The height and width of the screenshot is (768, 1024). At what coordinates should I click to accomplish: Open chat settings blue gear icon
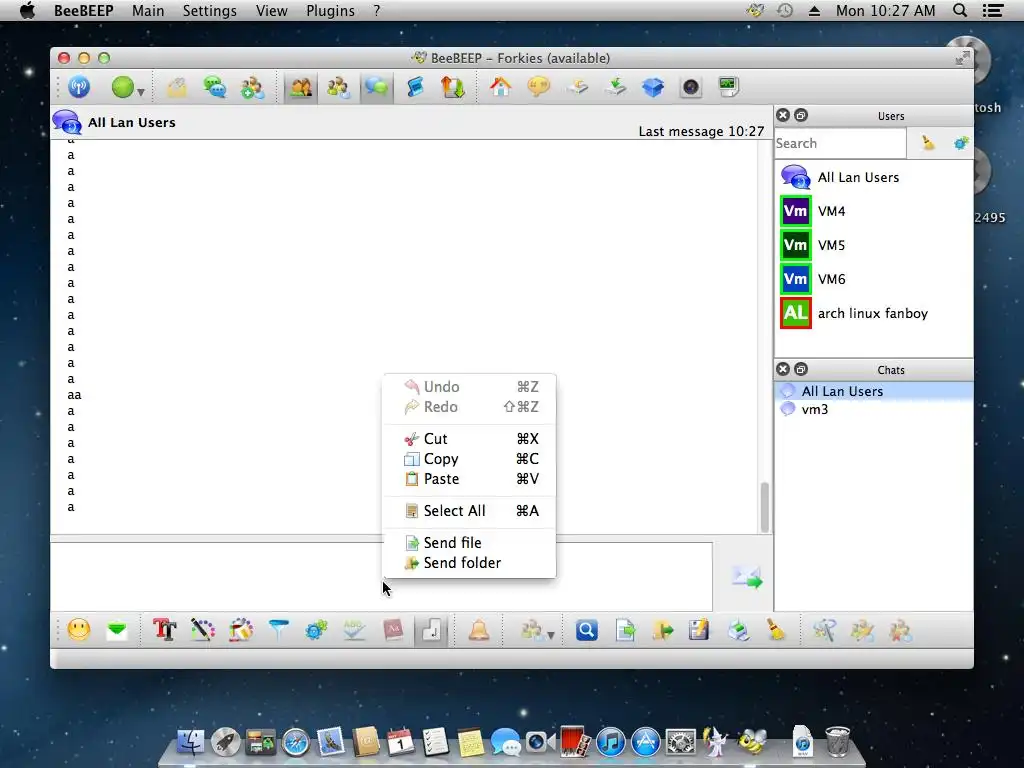point(316,630)
